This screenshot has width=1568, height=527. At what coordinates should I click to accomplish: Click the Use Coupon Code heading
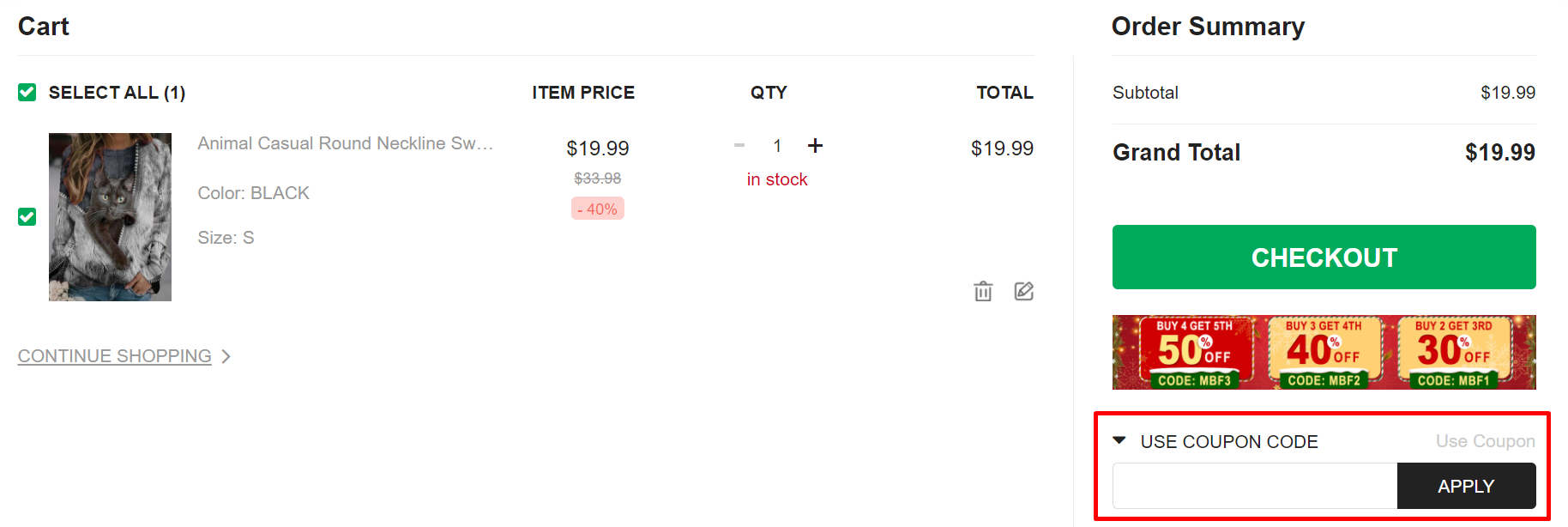pos(1229,441)
